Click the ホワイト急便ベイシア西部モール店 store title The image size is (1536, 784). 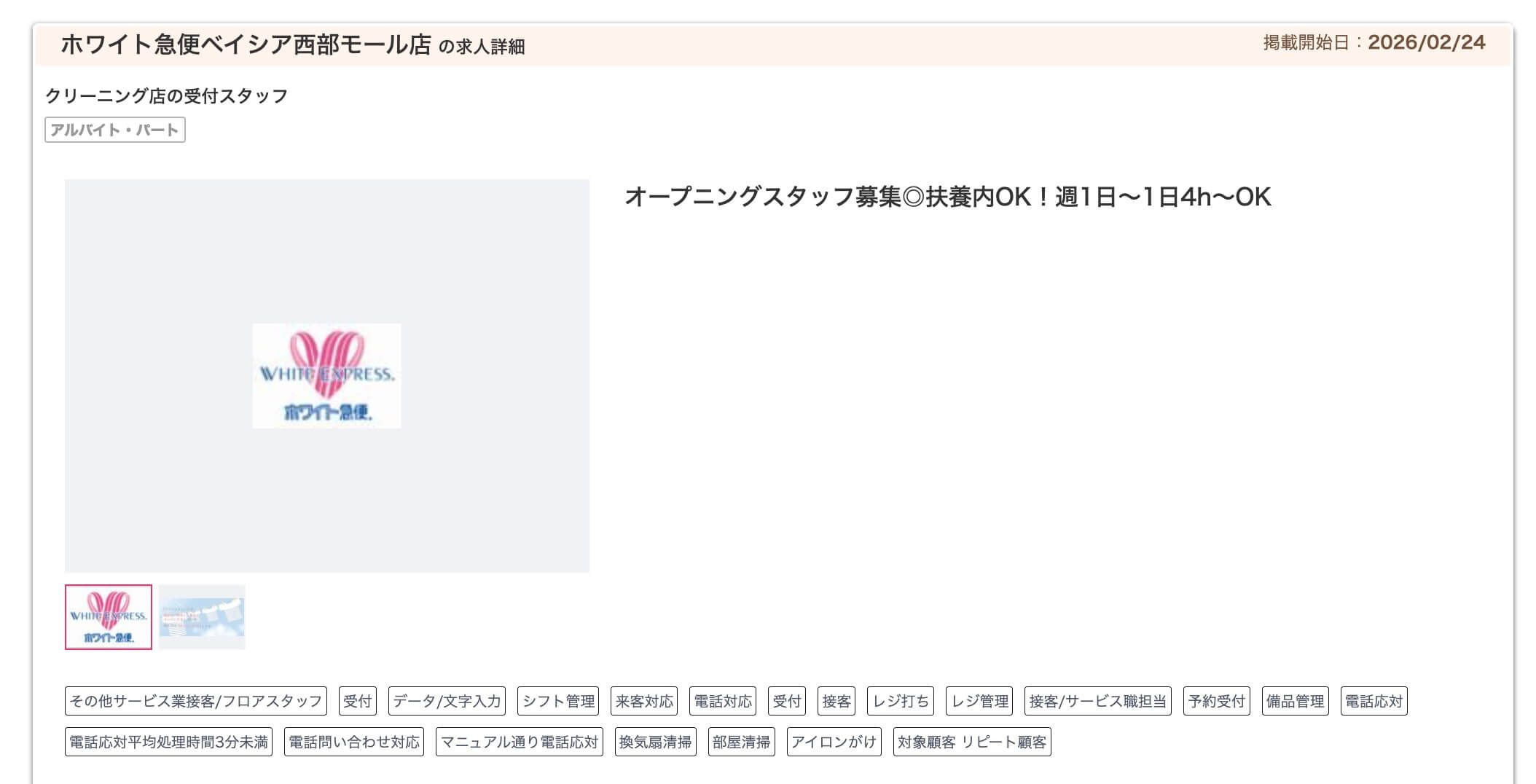click(246, 44)
